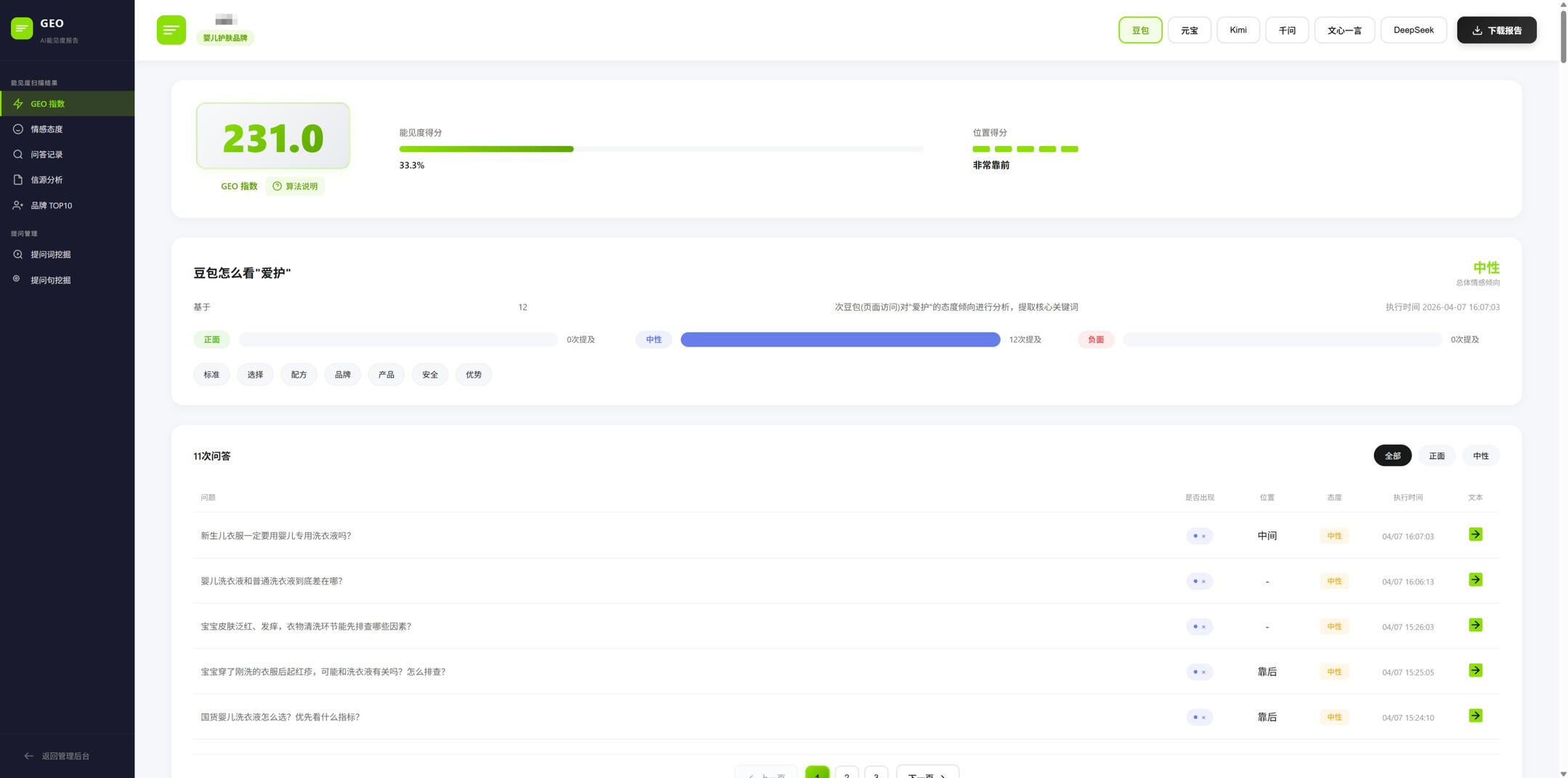Click the 能见度得分 progress bar
This screenshot has height=778, width=1568.
[660, 149]
